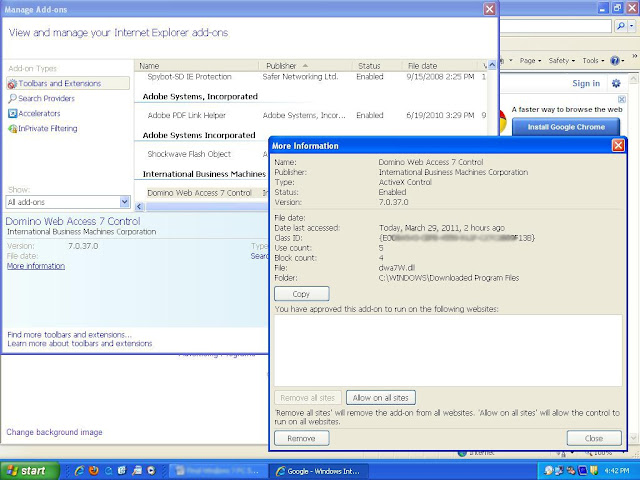Click the Remove button
The width and height of the screenshot is (640, 480).
[x=302, y=438]
